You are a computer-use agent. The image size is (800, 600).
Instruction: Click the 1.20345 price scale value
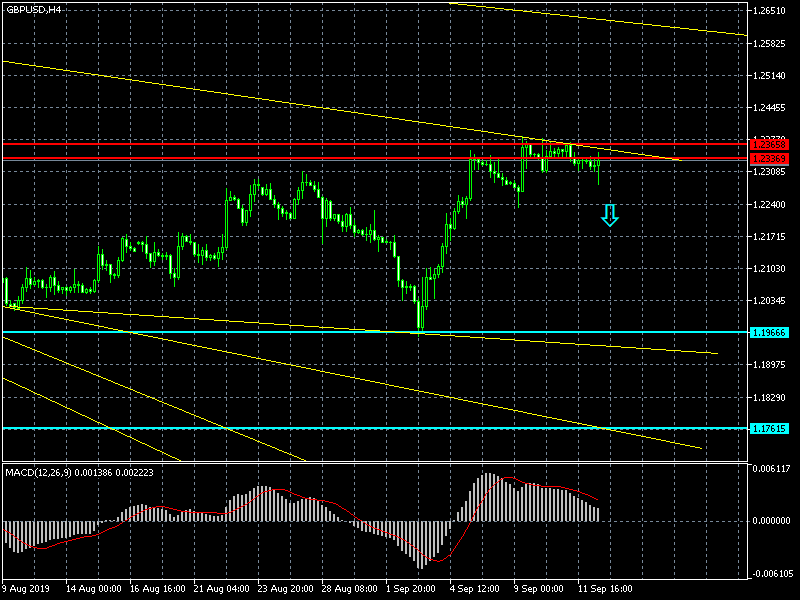[x=769, y=301]
